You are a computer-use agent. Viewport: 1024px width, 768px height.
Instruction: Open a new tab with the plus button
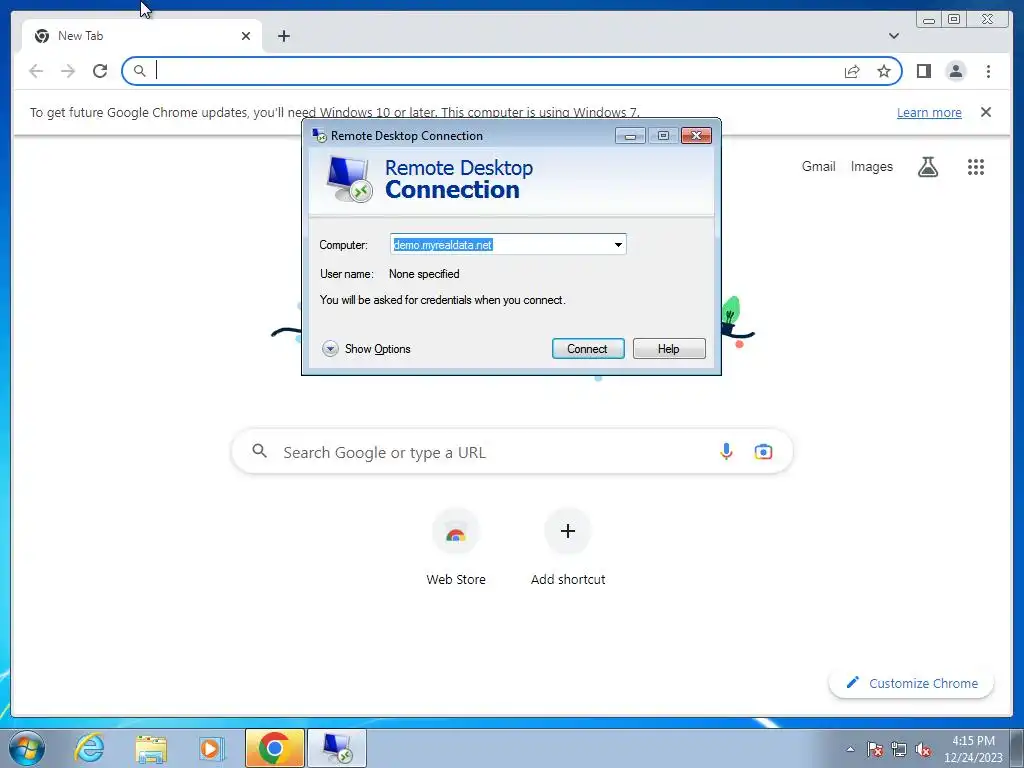coord(283,36)
